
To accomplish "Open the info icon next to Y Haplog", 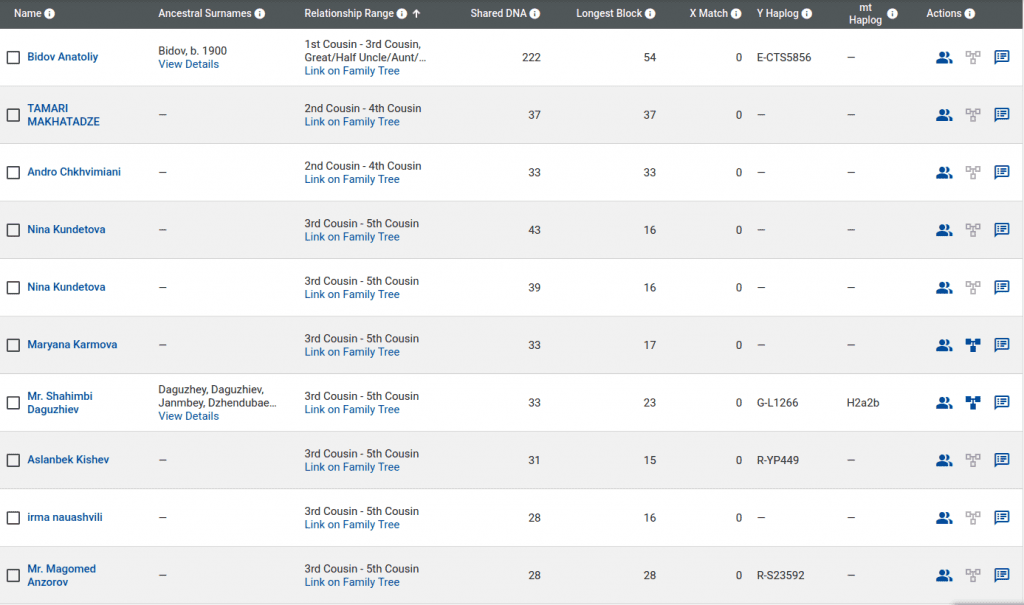I will 807,14.
